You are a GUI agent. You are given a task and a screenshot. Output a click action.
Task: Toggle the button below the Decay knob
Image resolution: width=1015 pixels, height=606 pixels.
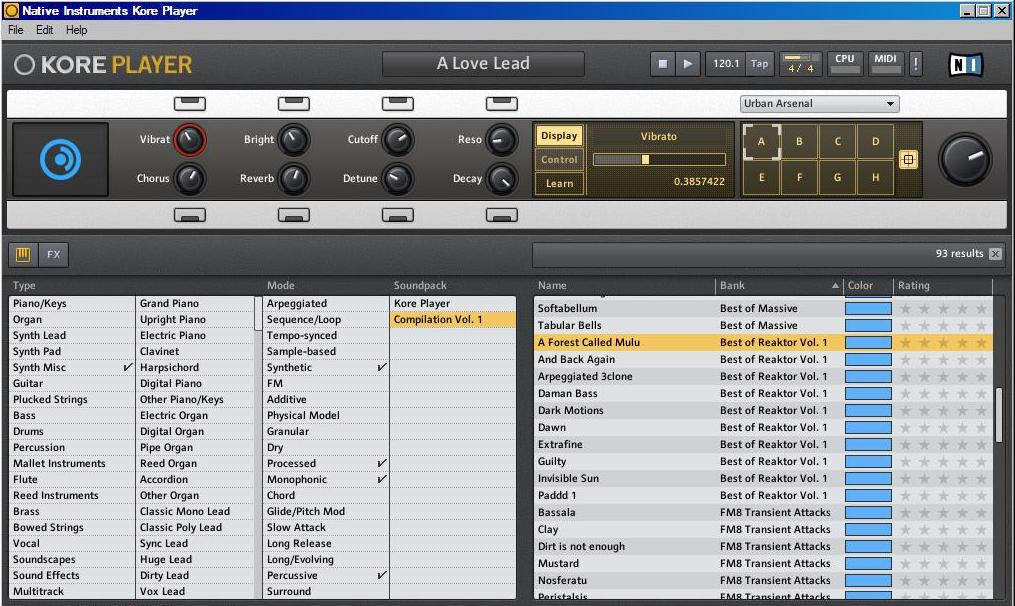click(x=502, y=215)
